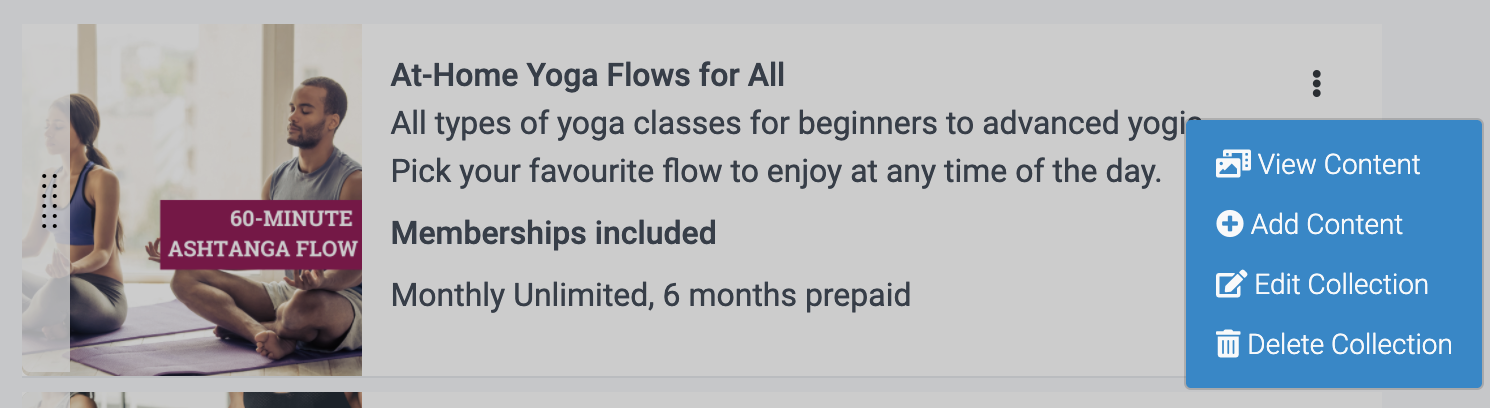
Task: Click the pencil icon beside Edit Collection
Action: [x=1230, y=284]
